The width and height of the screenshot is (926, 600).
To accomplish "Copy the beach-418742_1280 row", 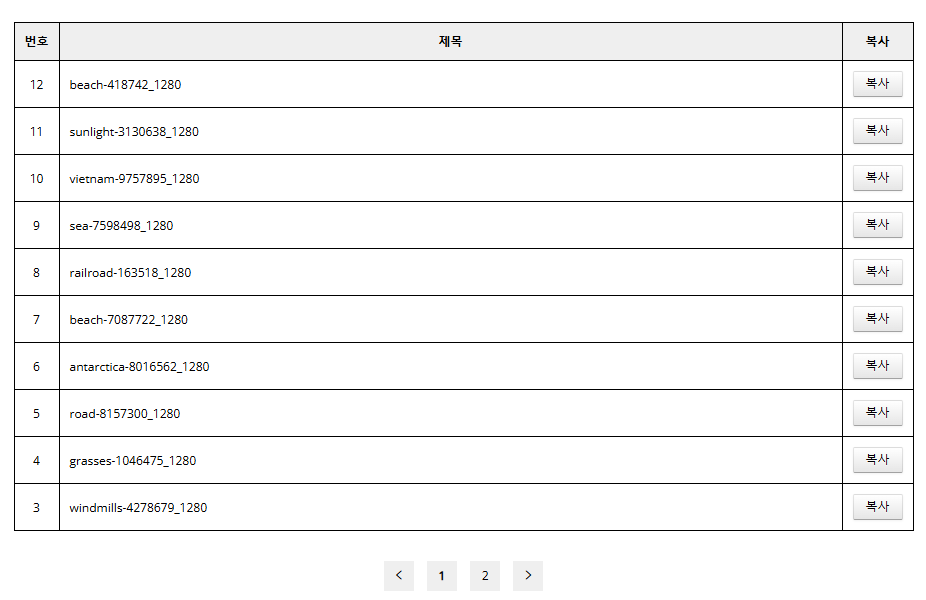I will 877,84.
